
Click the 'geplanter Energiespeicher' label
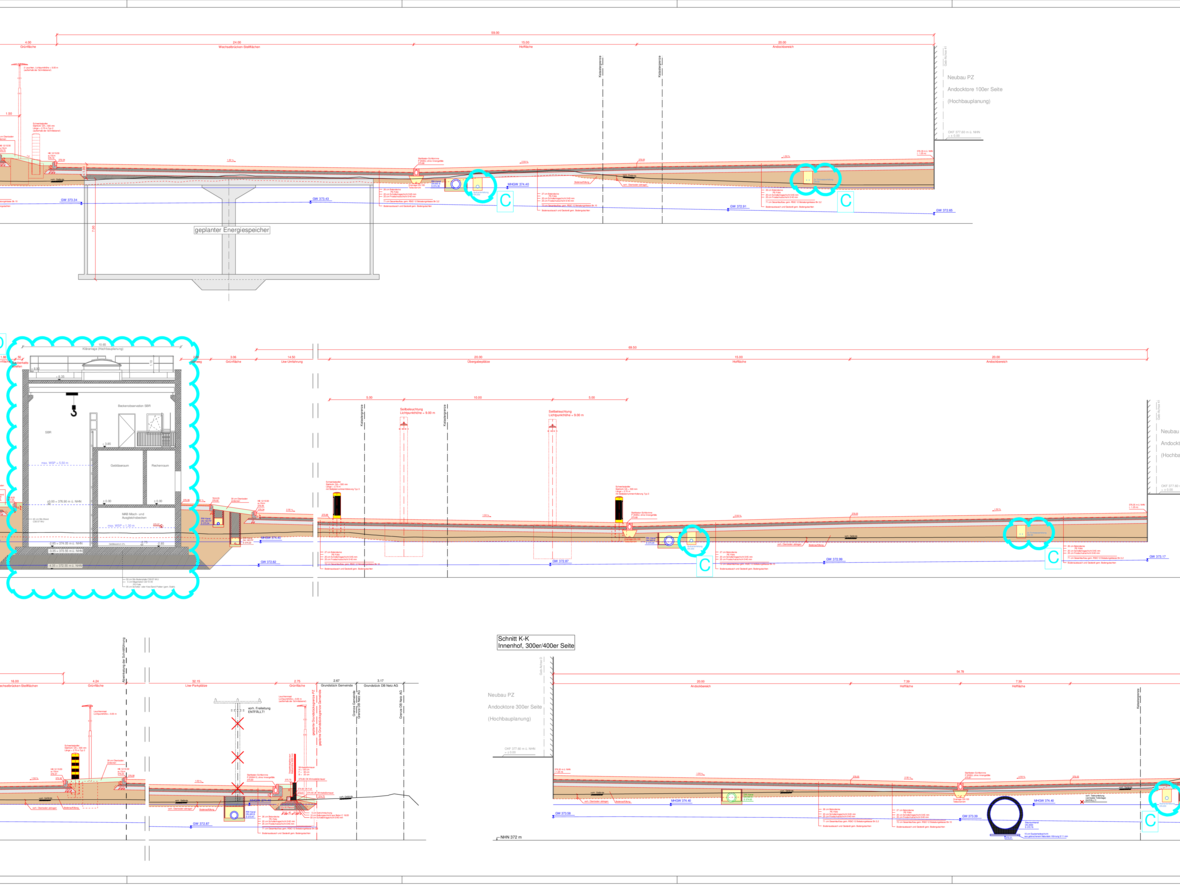[x=233, y=230]
